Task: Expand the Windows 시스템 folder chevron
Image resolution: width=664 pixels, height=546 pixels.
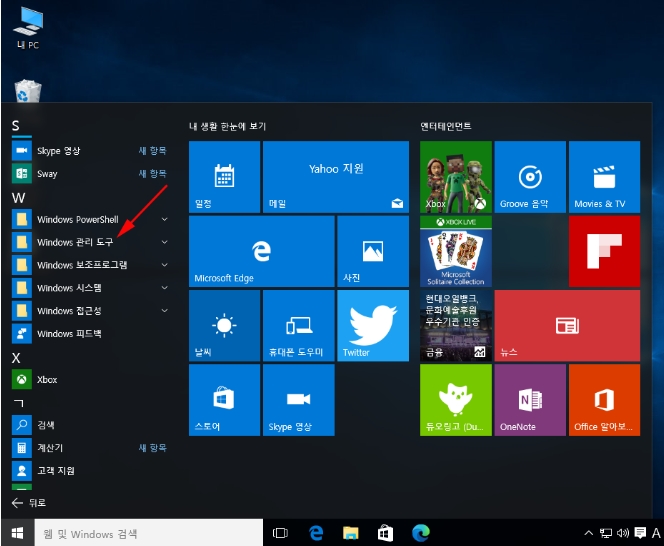Action: tap(164, 288)
